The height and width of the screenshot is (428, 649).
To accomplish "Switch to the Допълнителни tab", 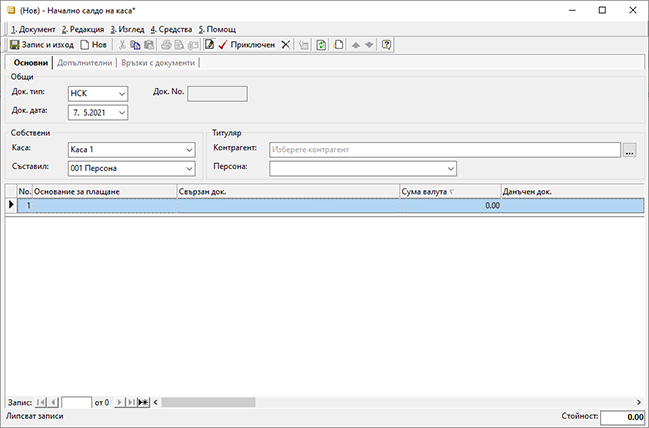I will 84,63.
